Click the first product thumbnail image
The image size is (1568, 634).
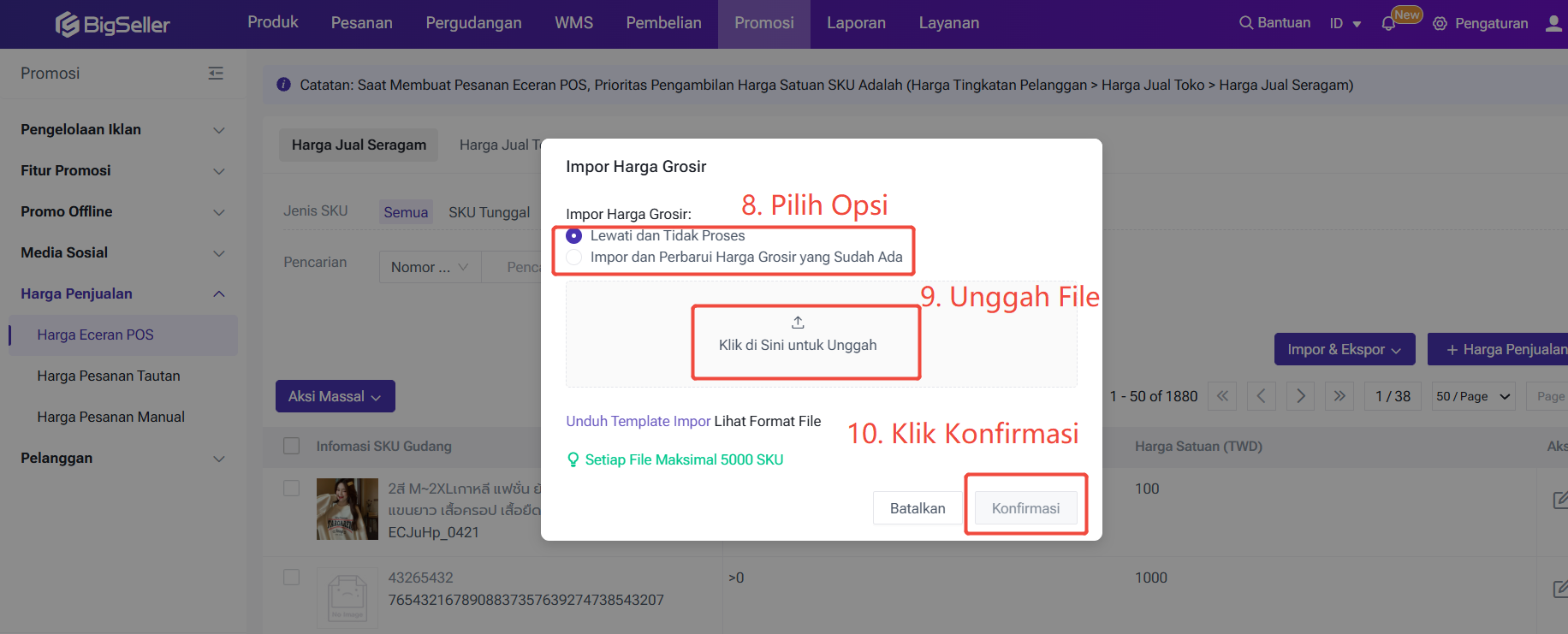pos(347,509)
